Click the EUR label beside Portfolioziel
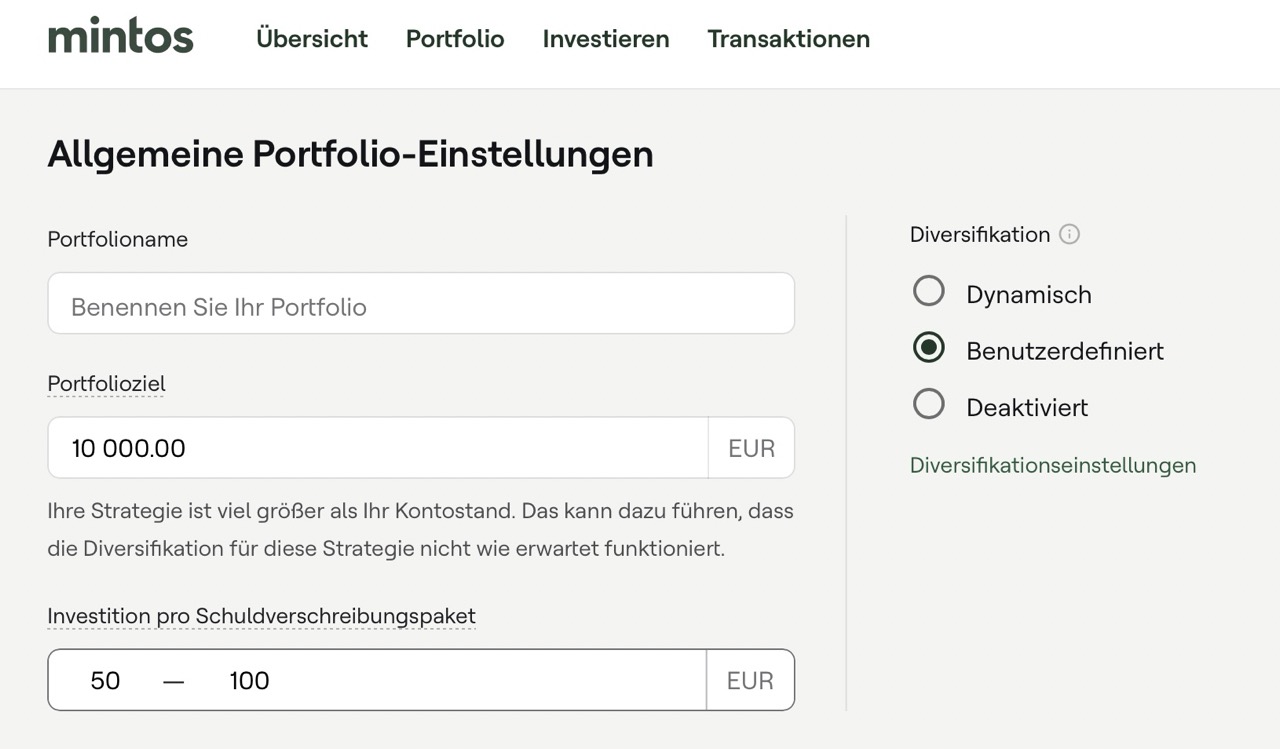1280x749 pixels. click(751, 448)
